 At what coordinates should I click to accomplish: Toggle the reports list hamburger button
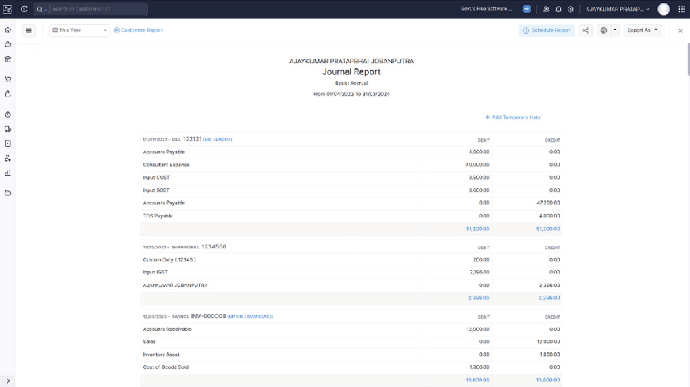pos(29,30)
